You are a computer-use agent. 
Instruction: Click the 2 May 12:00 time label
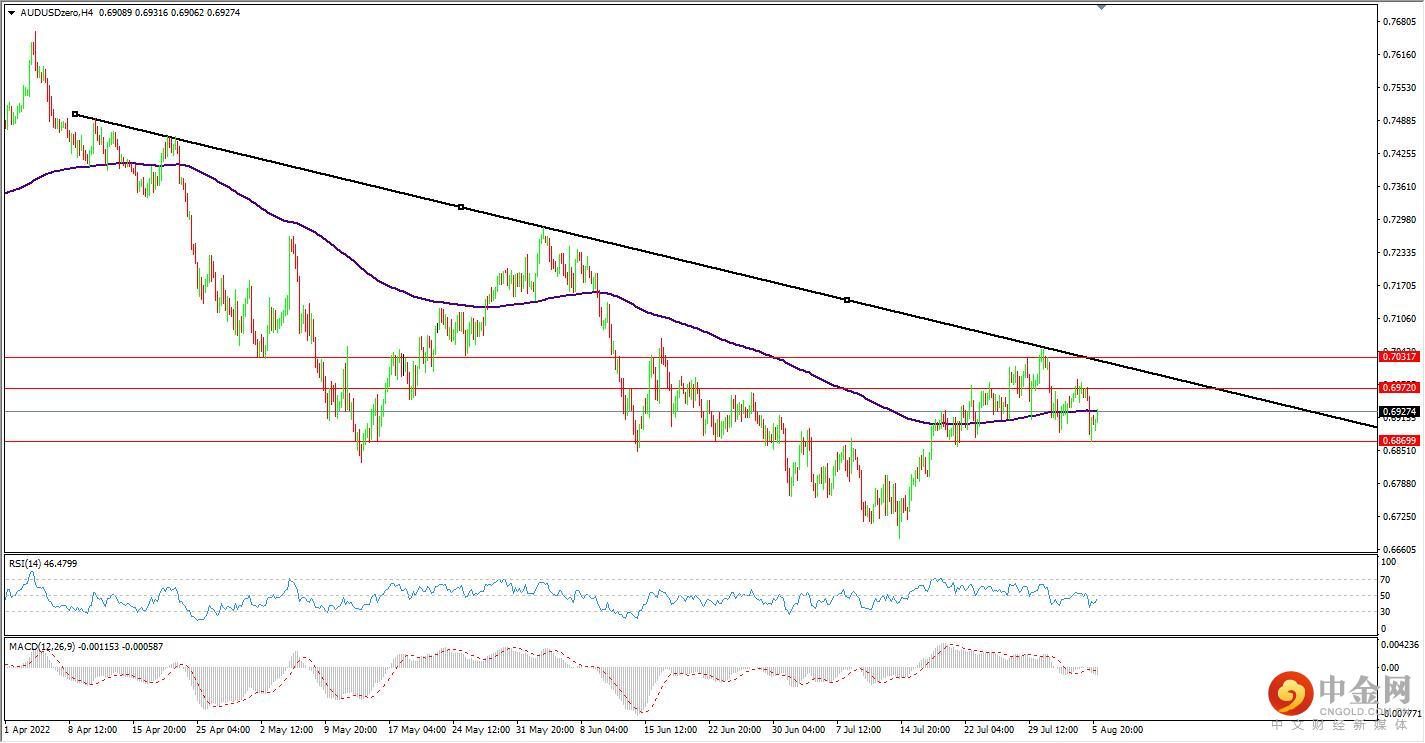[287, 730]
